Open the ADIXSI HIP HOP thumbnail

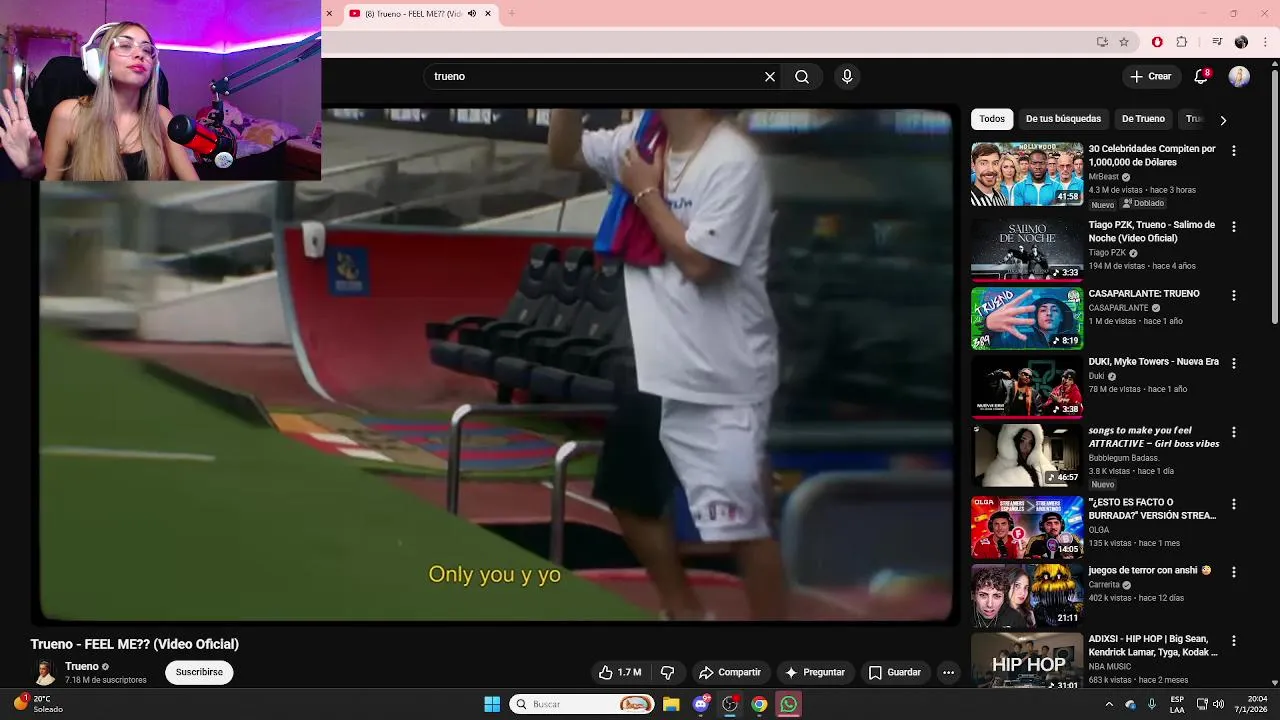pos(1027,660)
